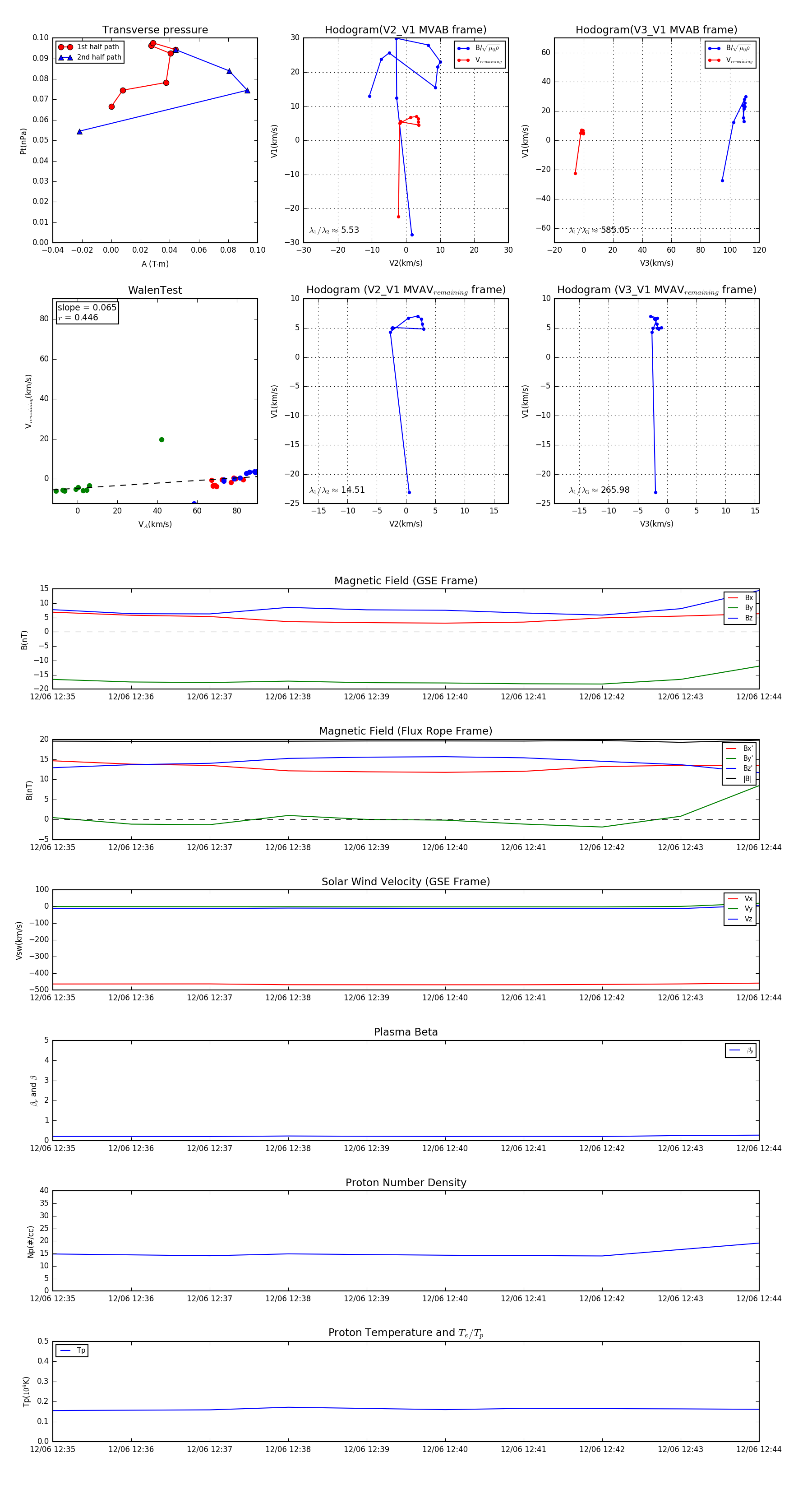
Task: Click the "Plasma Beta" plot title
Action: pyautogui.click(x=406, y=1032)
